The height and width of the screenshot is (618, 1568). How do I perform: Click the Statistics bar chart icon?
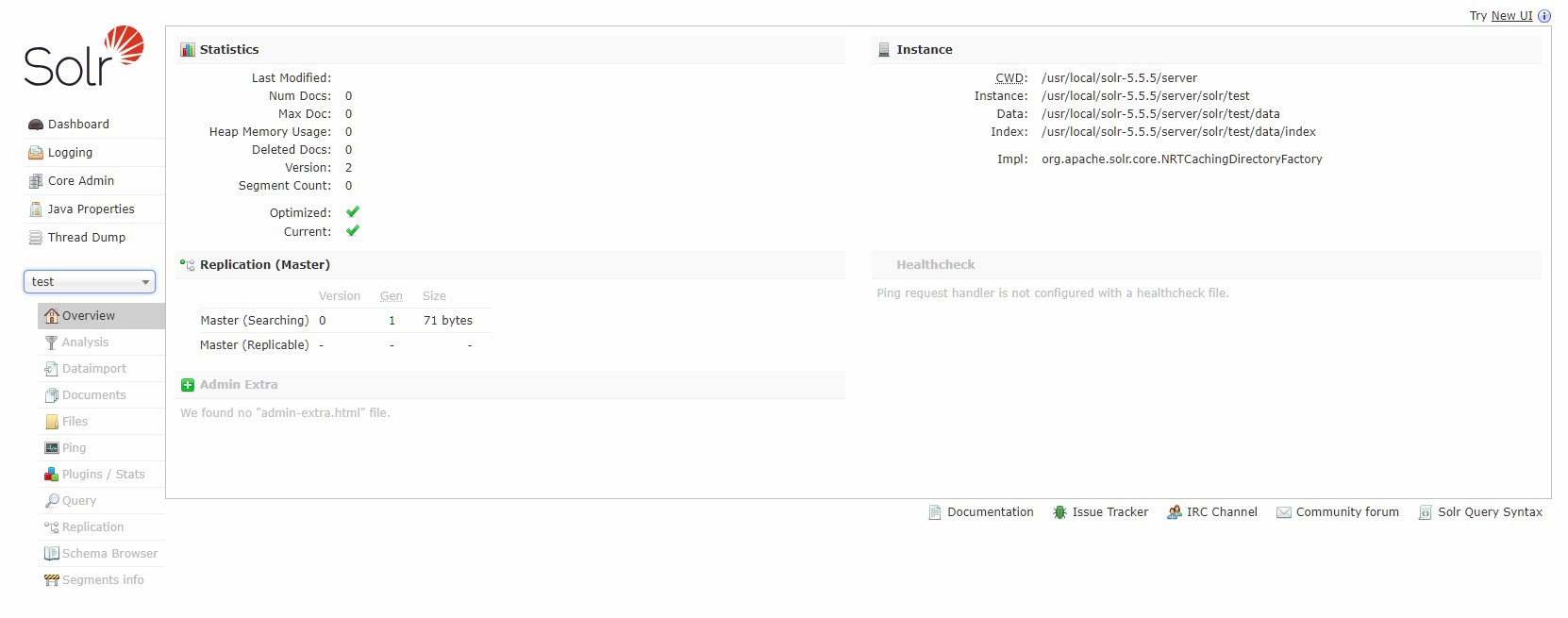(188, 50)
